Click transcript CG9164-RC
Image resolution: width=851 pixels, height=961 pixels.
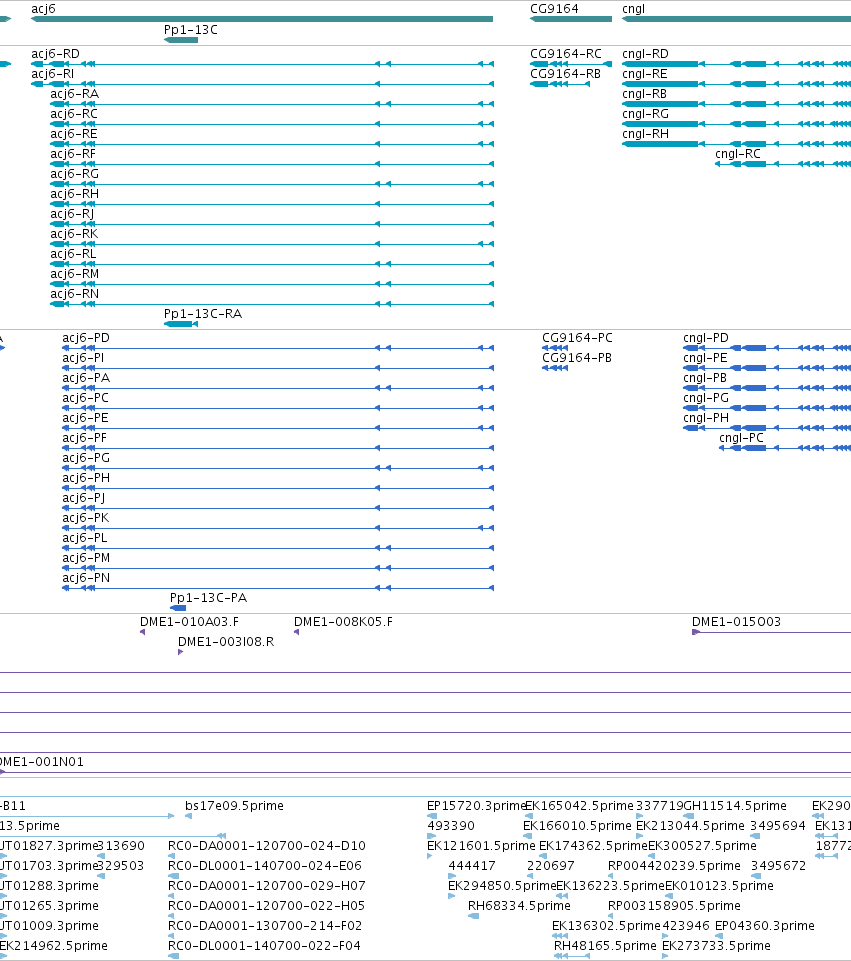click(x=566, y=54)
